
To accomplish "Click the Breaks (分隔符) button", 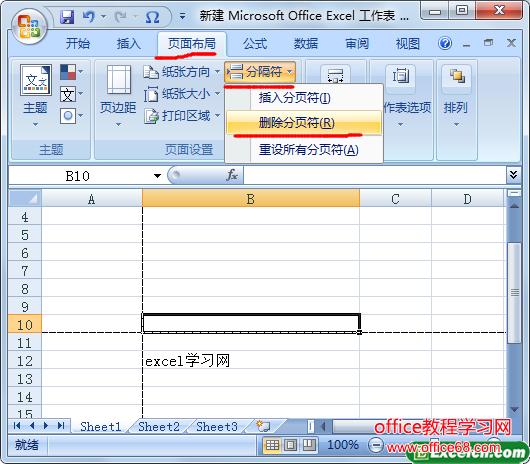I will 260,72.
